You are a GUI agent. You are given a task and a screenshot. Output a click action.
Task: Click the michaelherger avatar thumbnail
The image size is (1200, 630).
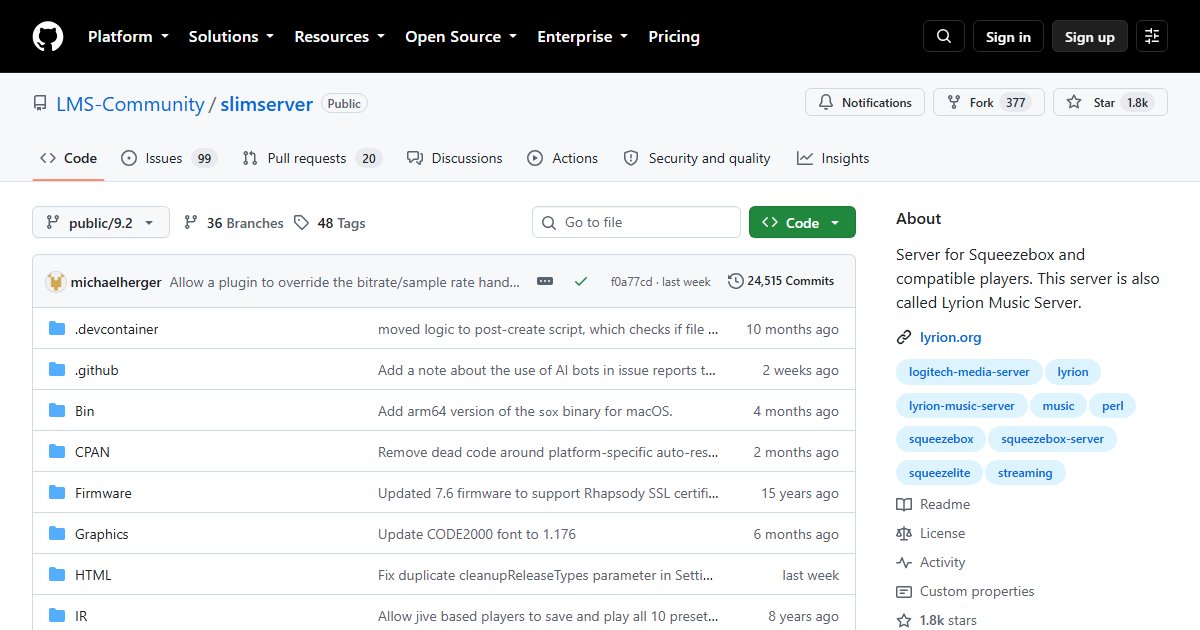(x=56, y=282)
